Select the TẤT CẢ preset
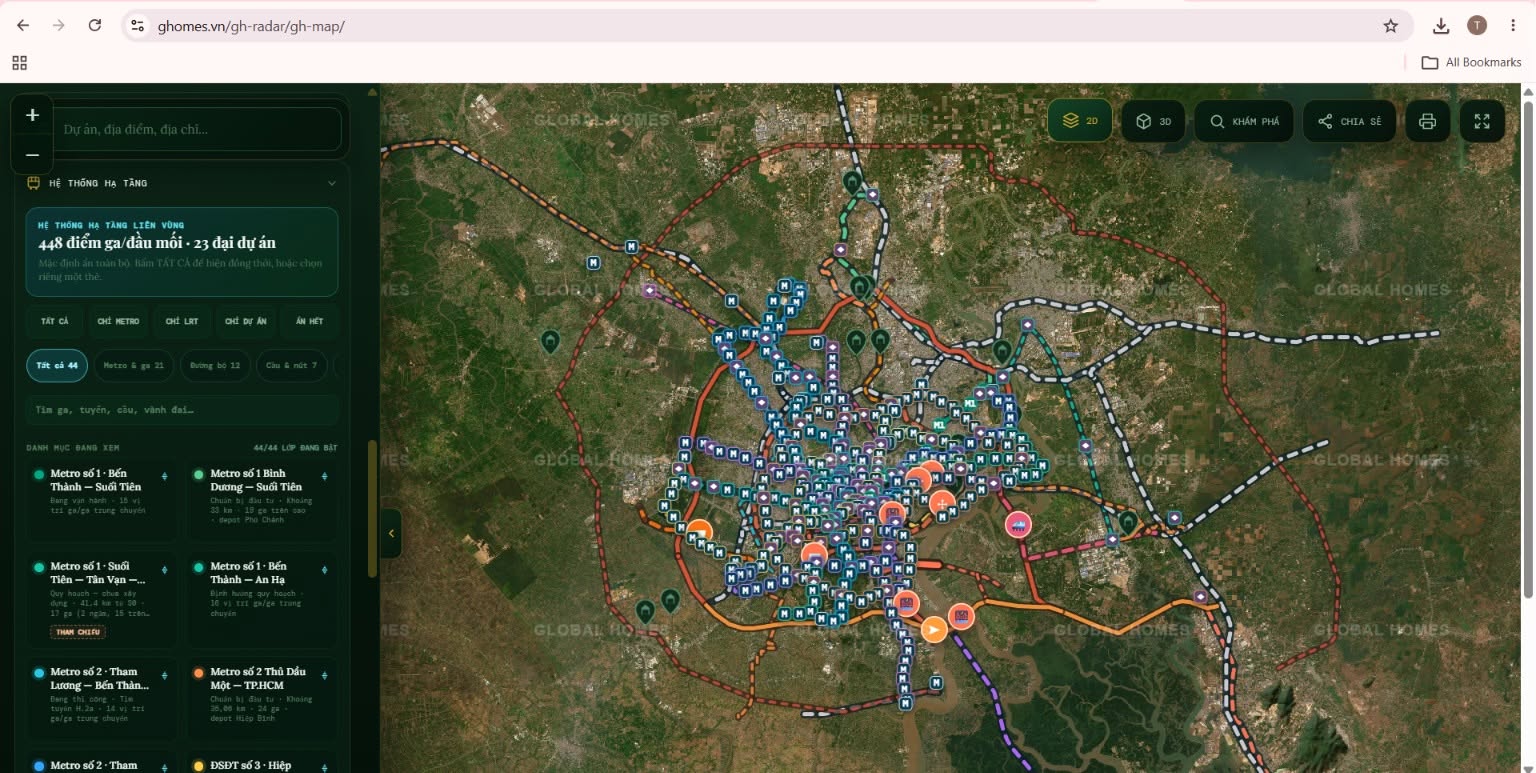 [x=55, y=321]
